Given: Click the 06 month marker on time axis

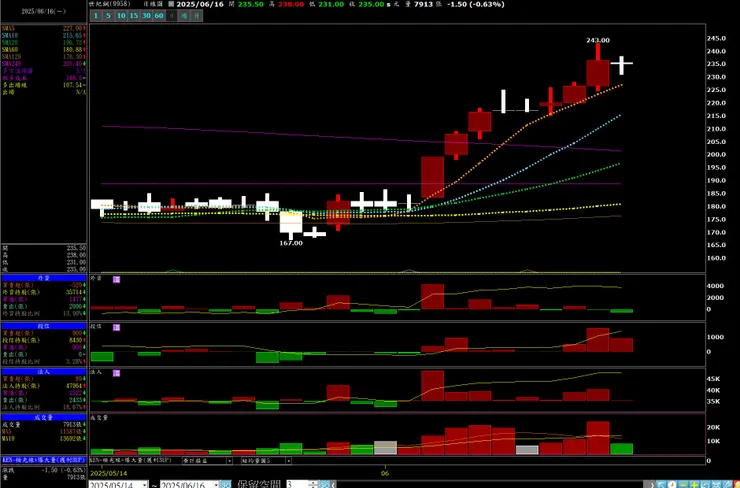Looking at the screenshot, I should 385,473.
